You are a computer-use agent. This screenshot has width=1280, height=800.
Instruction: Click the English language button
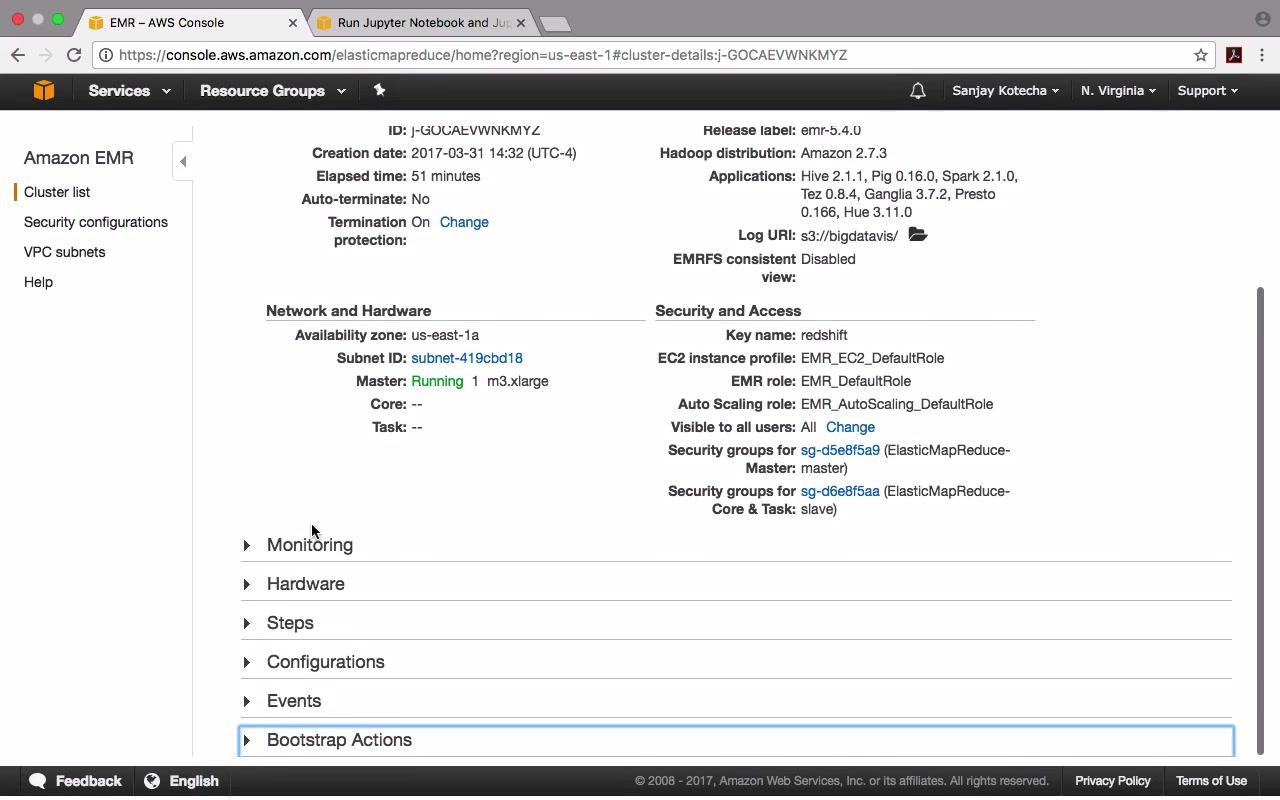[x=182, y=781]
